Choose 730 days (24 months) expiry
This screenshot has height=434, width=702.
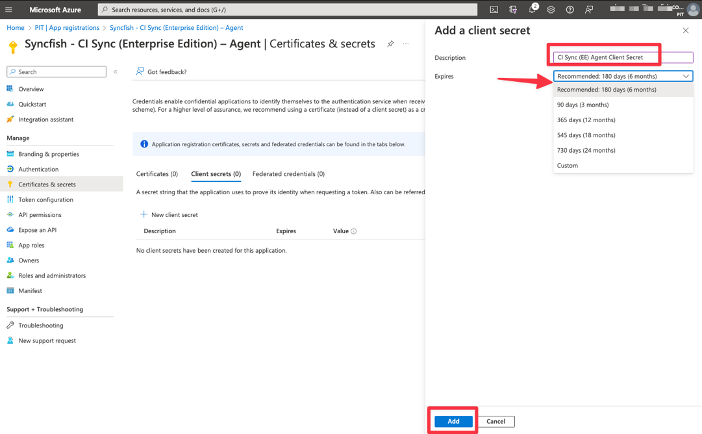point(623,150)
